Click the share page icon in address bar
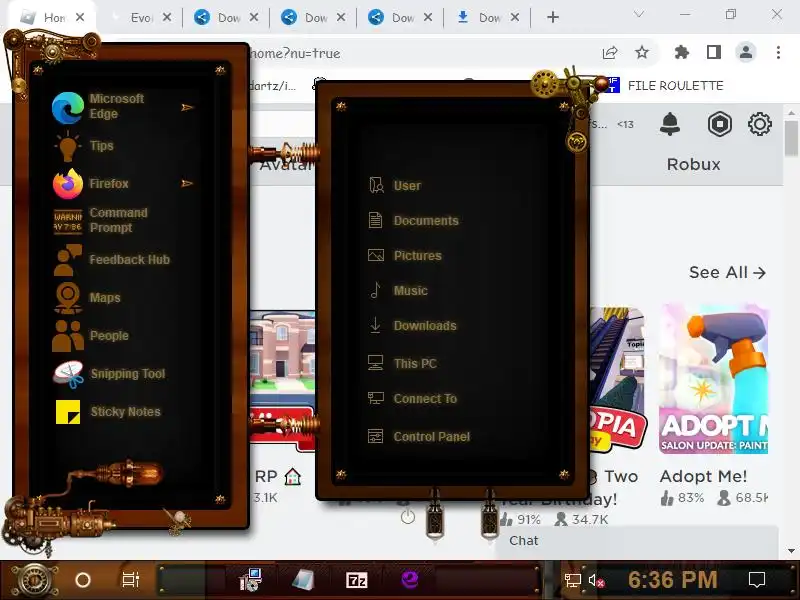800x600 pixels. [610, 53]
